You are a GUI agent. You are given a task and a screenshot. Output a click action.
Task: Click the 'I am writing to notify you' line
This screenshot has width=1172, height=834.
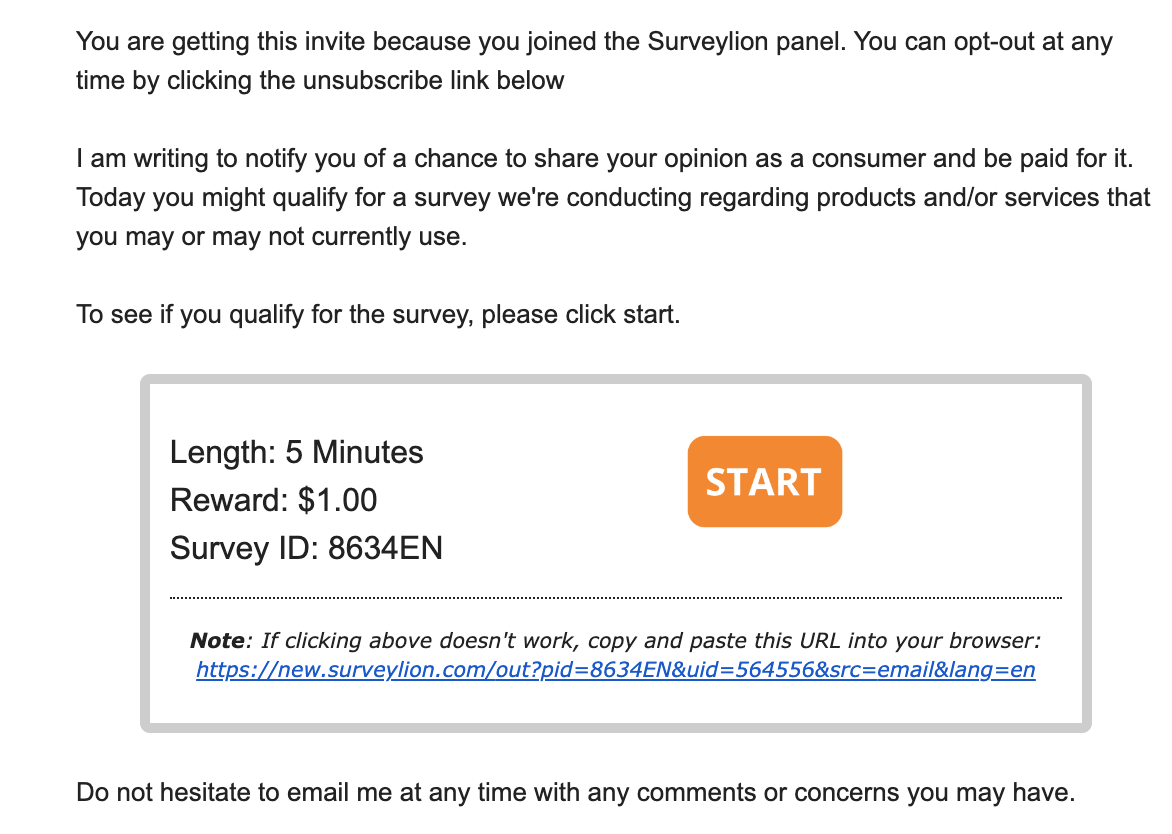pyautogui.click(x=605, y=158)
